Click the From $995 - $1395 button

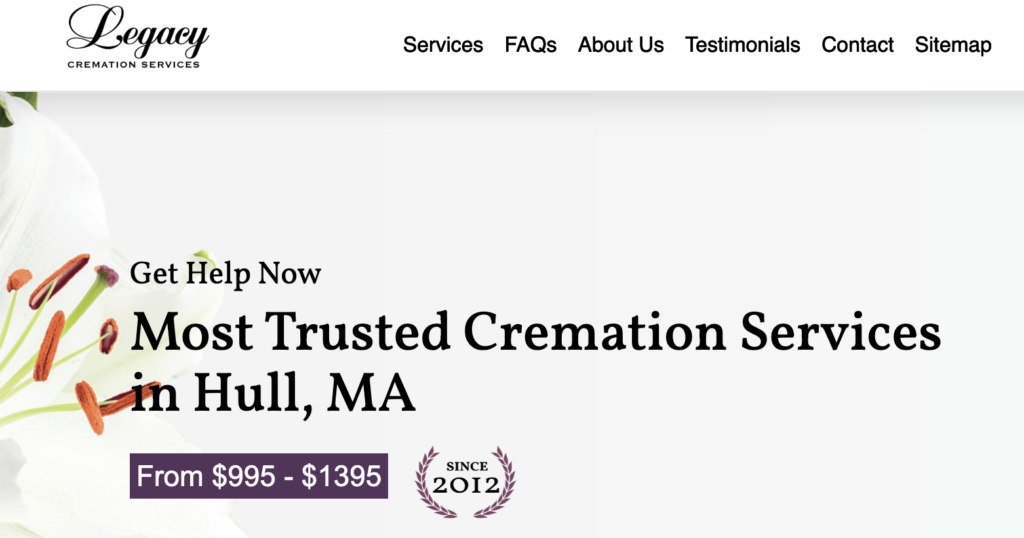(x=259, y=476)
